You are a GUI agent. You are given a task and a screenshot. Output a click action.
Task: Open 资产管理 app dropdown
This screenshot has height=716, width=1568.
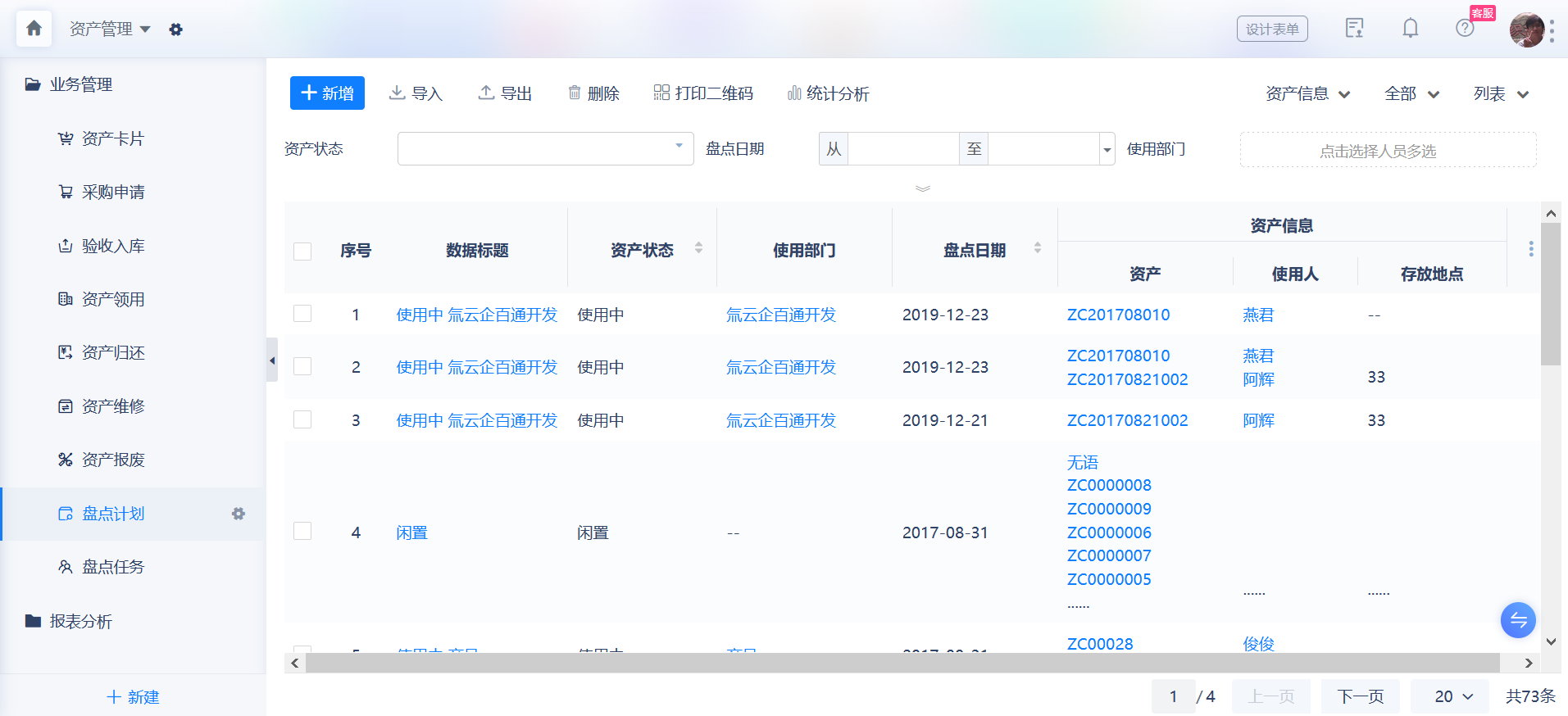[110, 29]
